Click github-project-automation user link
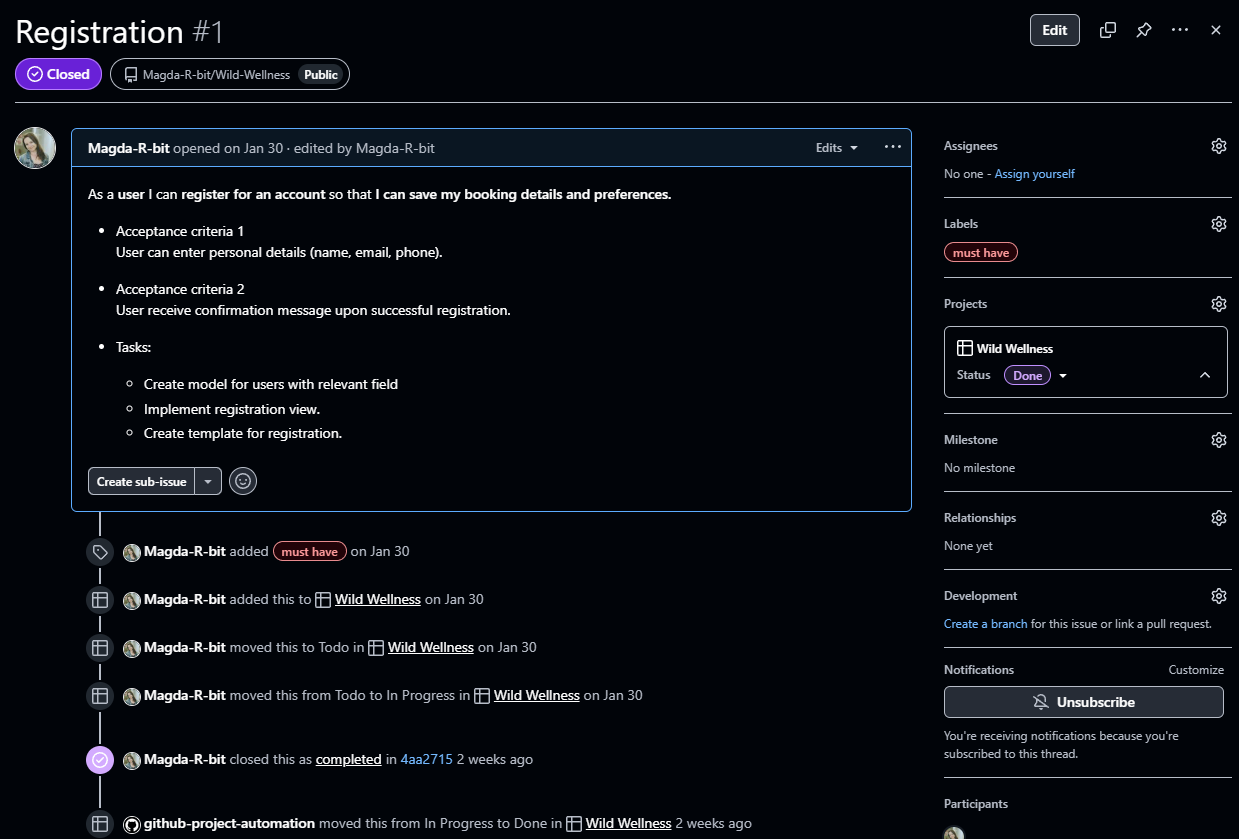This screenshot has height=839, width=1239. 229,824
